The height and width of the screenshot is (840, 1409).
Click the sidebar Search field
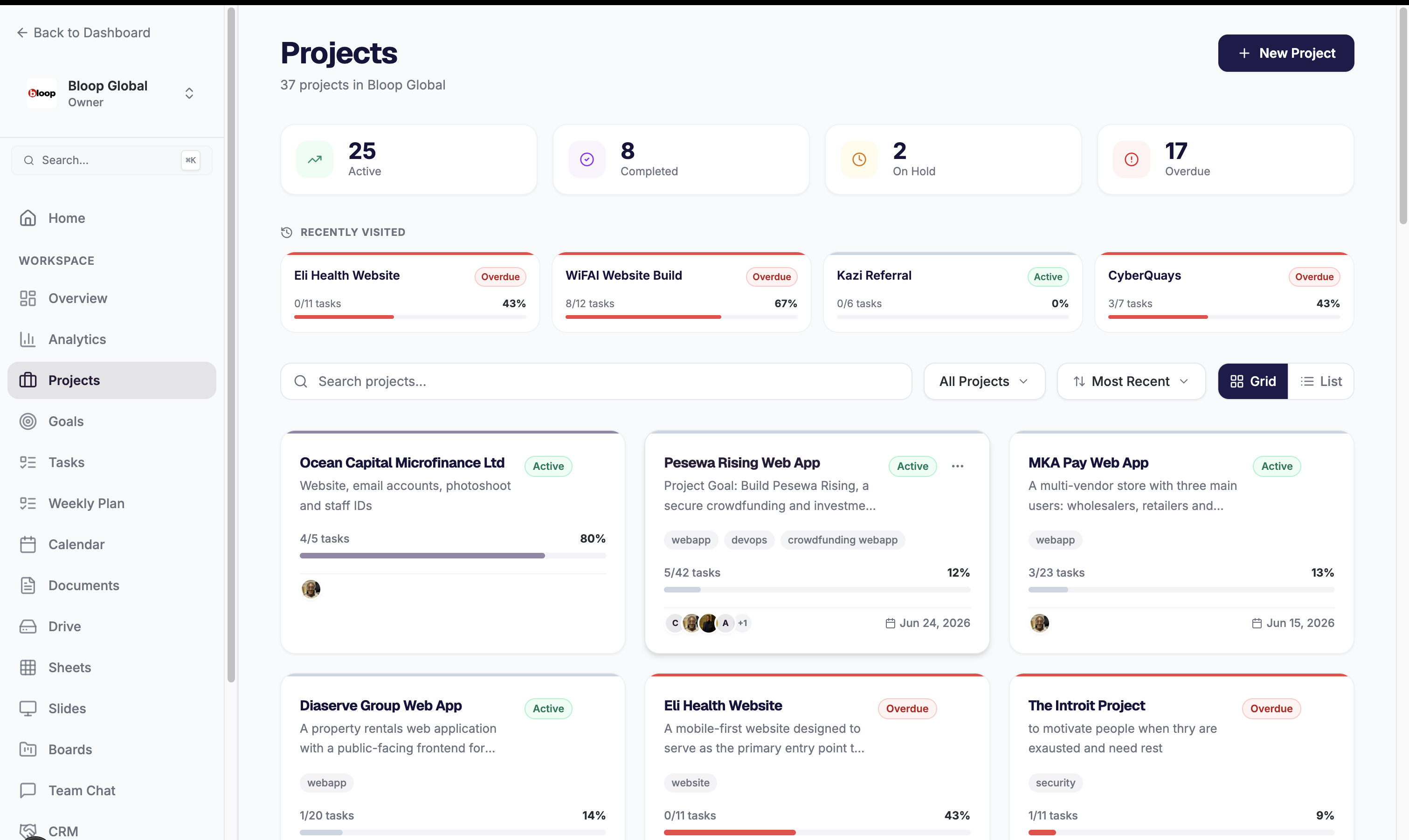click(x=111, y=160)
